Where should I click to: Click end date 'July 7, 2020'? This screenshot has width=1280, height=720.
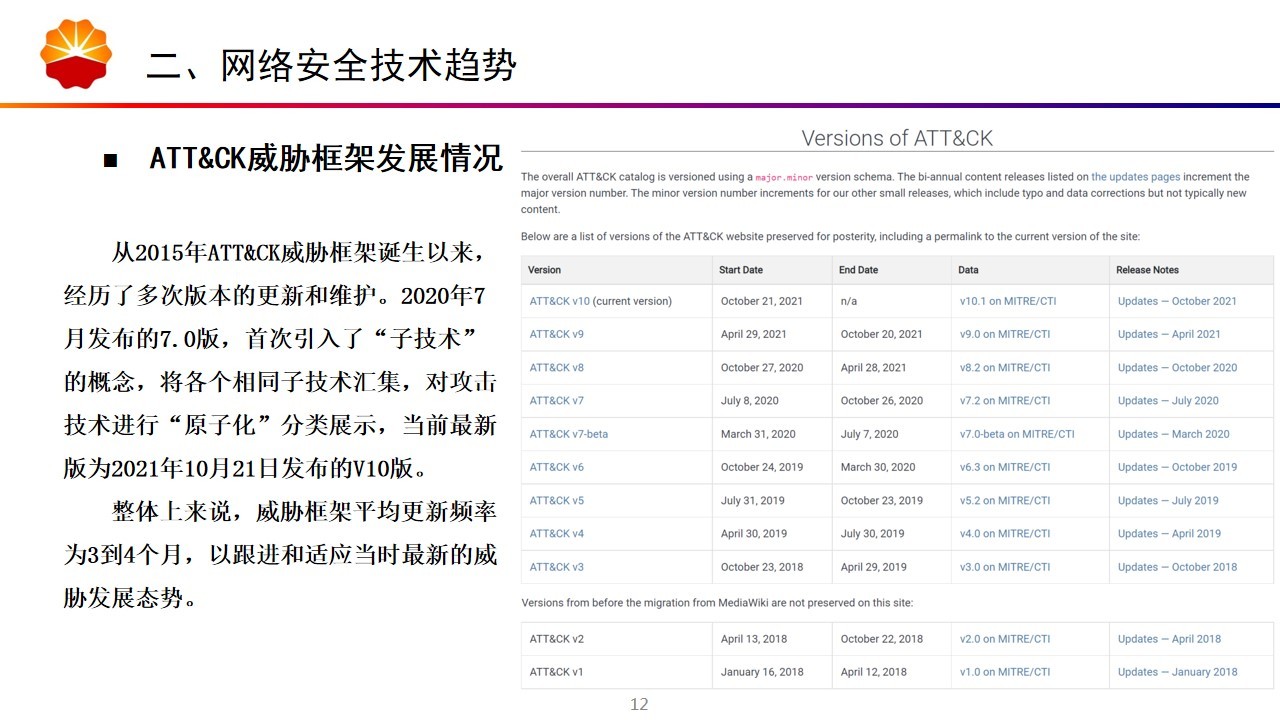(x=870, y=434)
